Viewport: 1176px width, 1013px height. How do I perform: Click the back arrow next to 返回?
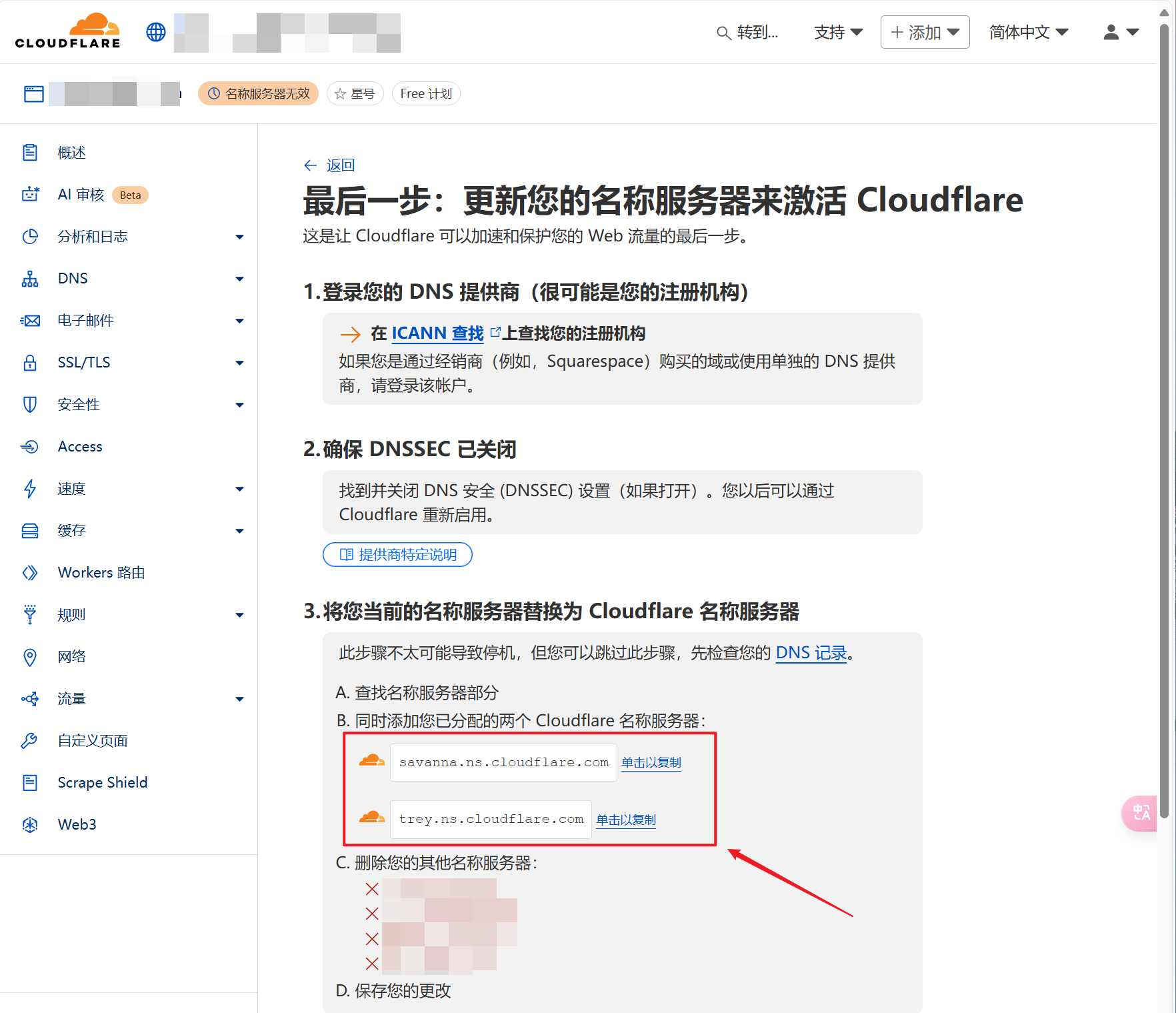point(311,165)
